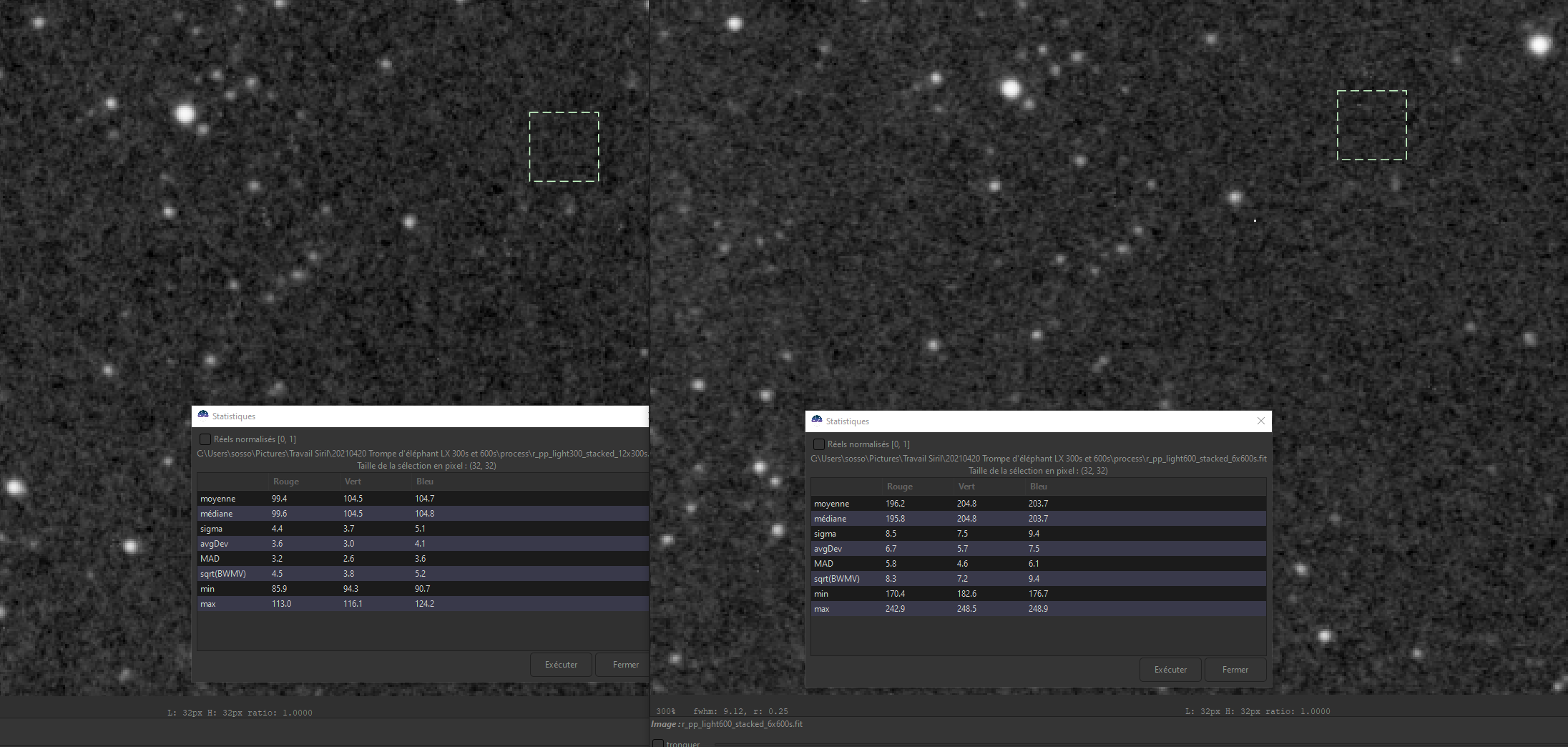
Task: Select the max row label beside value 113.0
Action: click(x=208, y=604)
